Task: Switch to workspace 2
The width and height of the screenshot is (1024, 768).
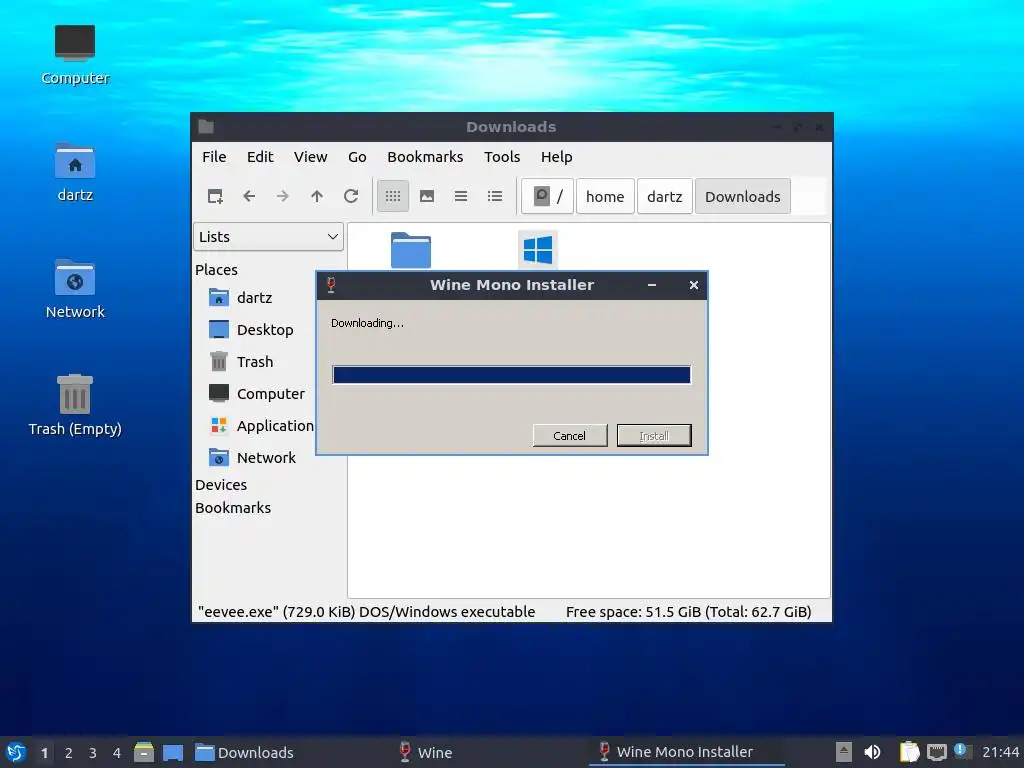Action: (69, 753)
